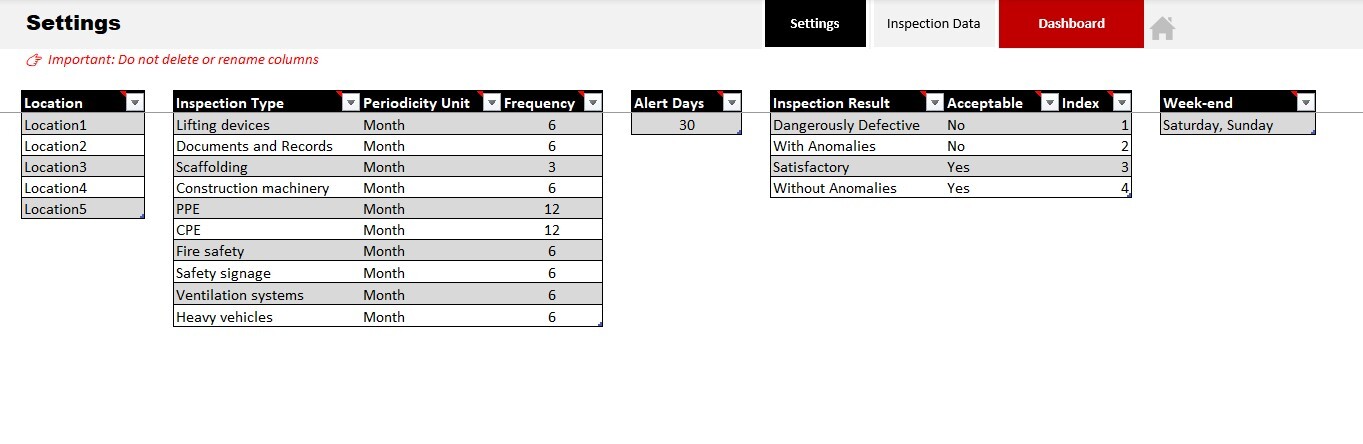The height and width of the screenshot is (444, 1363).
Task: Open the Inspection Result filter dropdown
Action: (x=935, y=102)
